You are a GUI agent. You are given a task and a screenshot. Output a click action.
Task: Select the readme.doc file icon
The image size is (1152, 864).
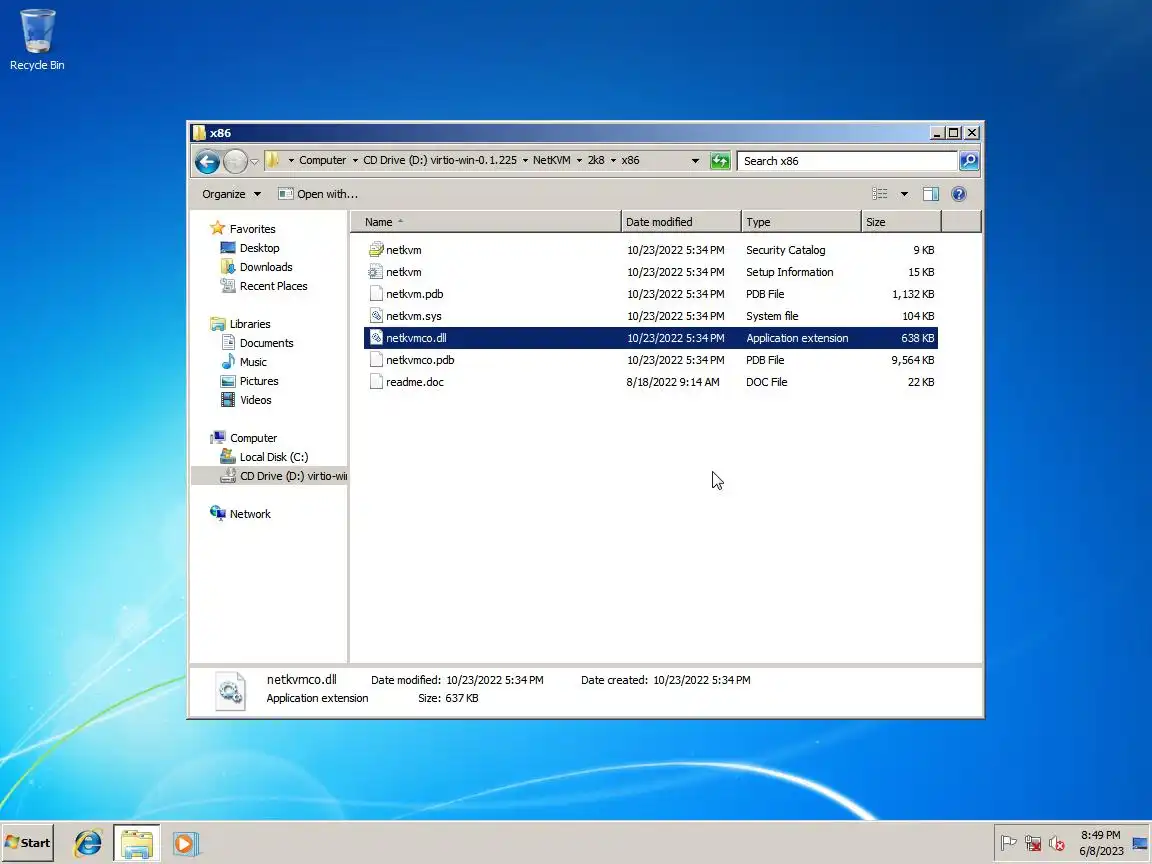[x=376, y=382]
